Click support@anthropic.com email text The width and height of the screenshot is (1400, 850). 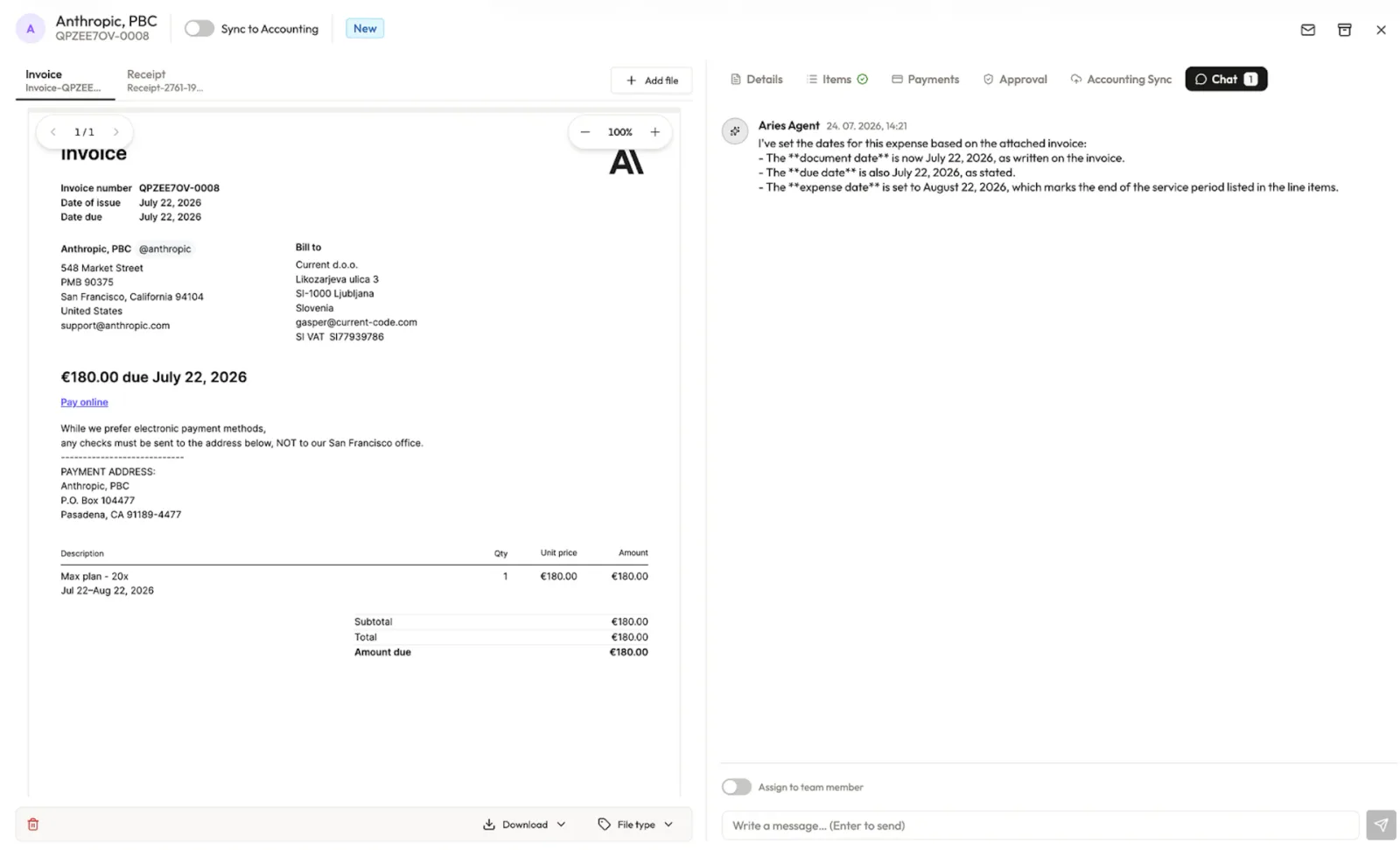tap(115, 326)
